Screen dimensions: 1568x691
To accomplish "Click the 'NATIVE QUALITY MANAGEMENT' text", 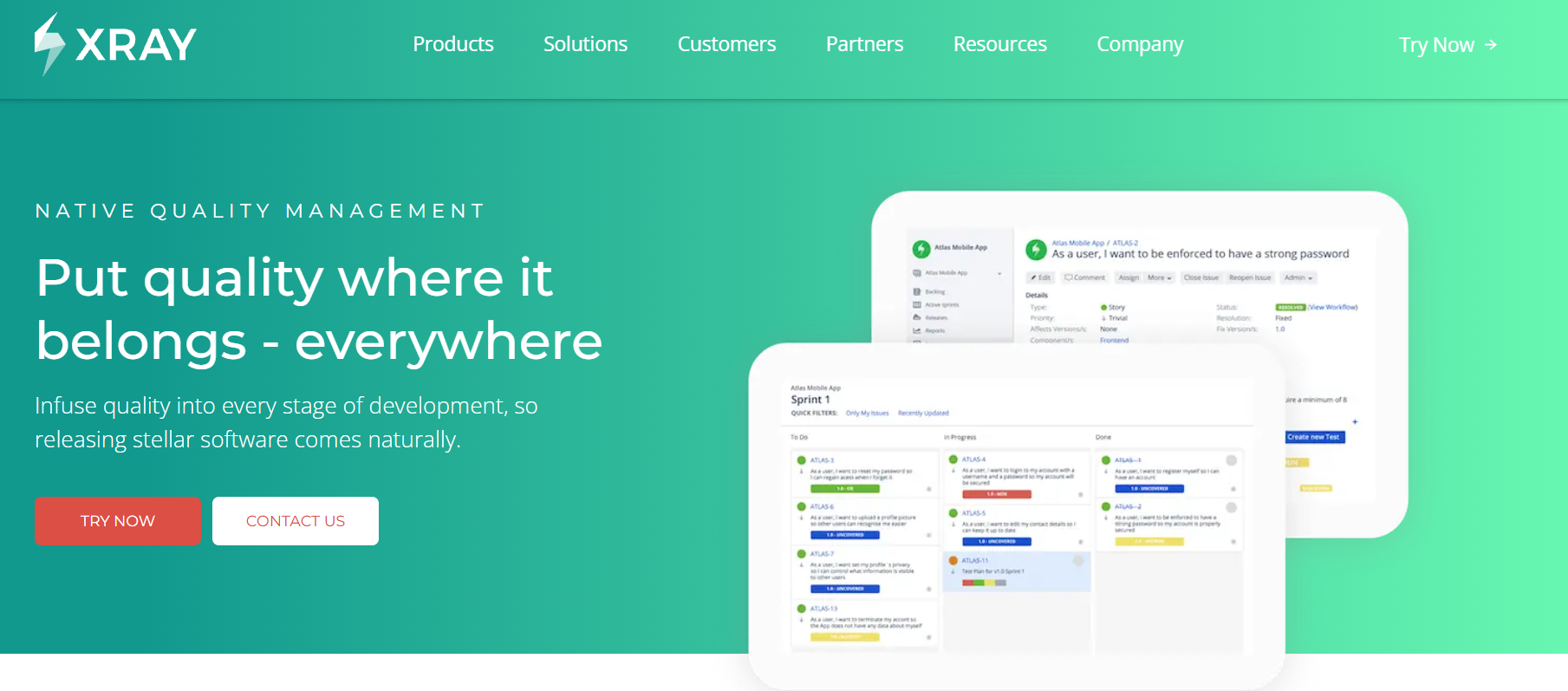I will (x=260, y=211).
